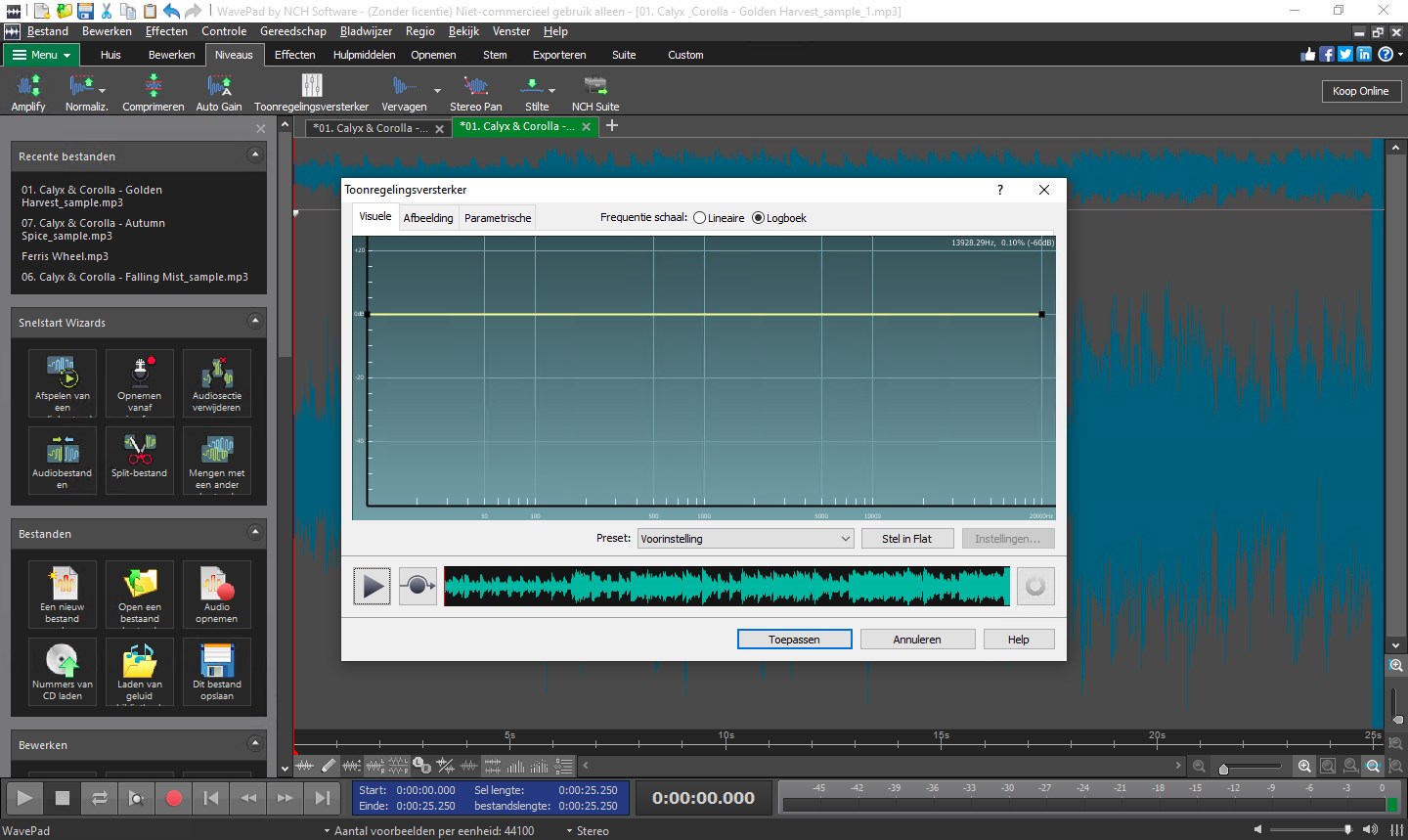Play the equalizer preview audio
1408x840 pixels.
pyautogui.click(x=372, y=587)
